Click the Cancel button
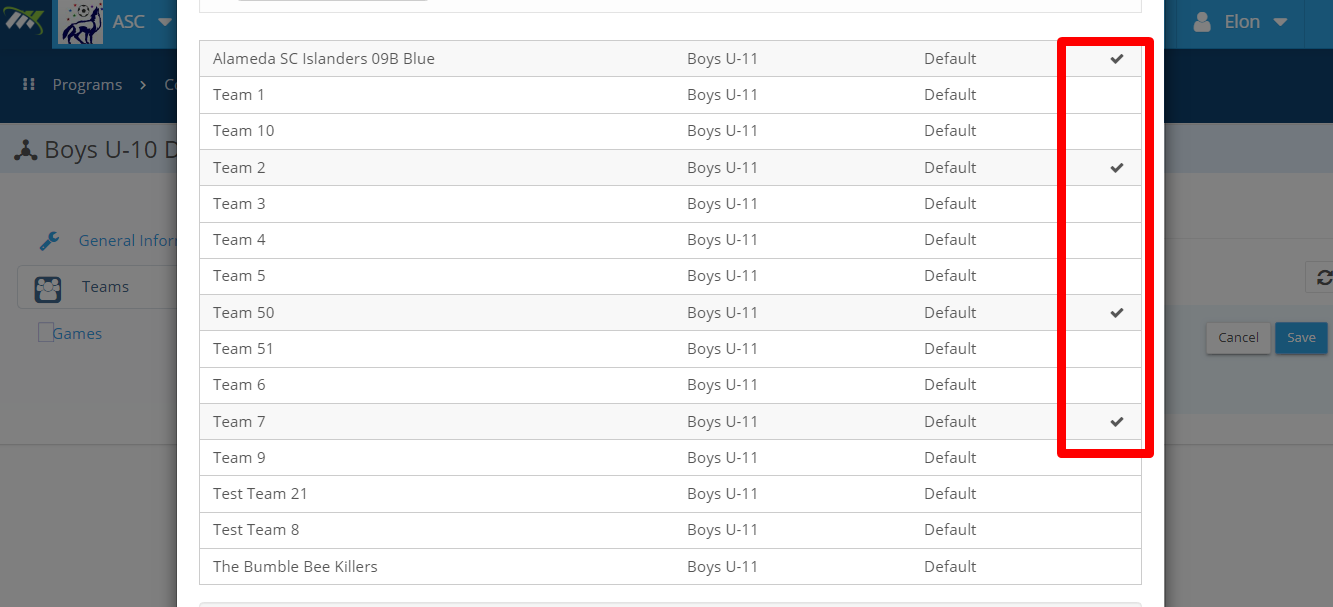 1238,338
